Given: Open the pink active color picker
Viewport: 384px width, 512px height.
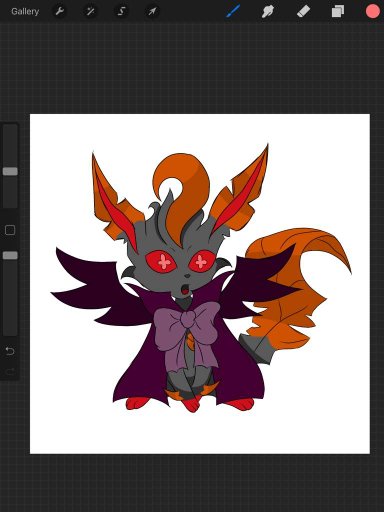Looking at the screenshot, I should tap(373, 11).
